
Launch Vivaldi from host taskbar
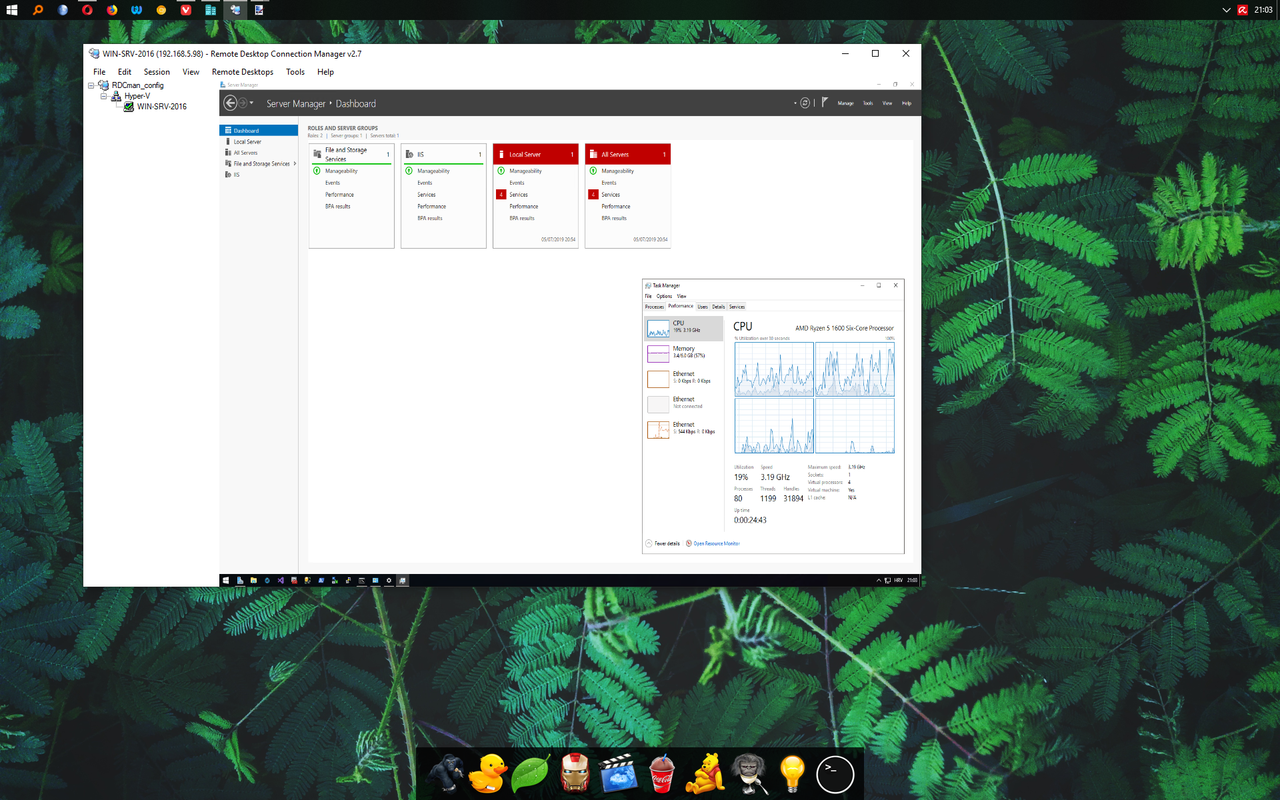tap(185, 10)
